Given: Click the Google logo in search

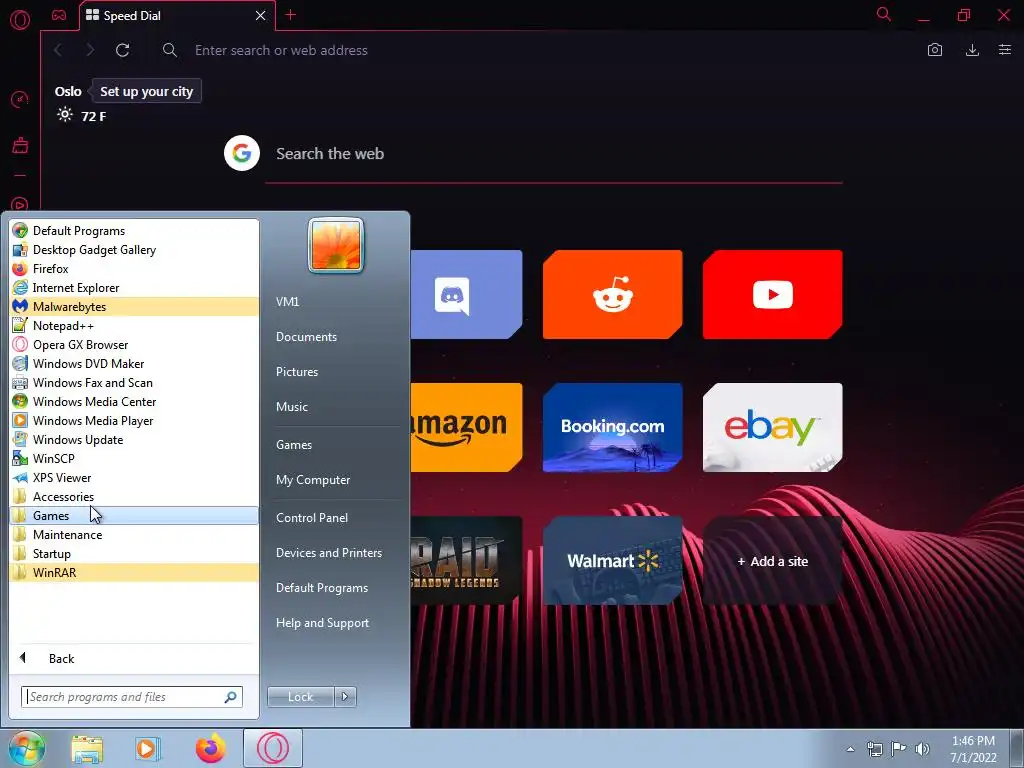Looking at the screenshot, I should tap(242, 153).
